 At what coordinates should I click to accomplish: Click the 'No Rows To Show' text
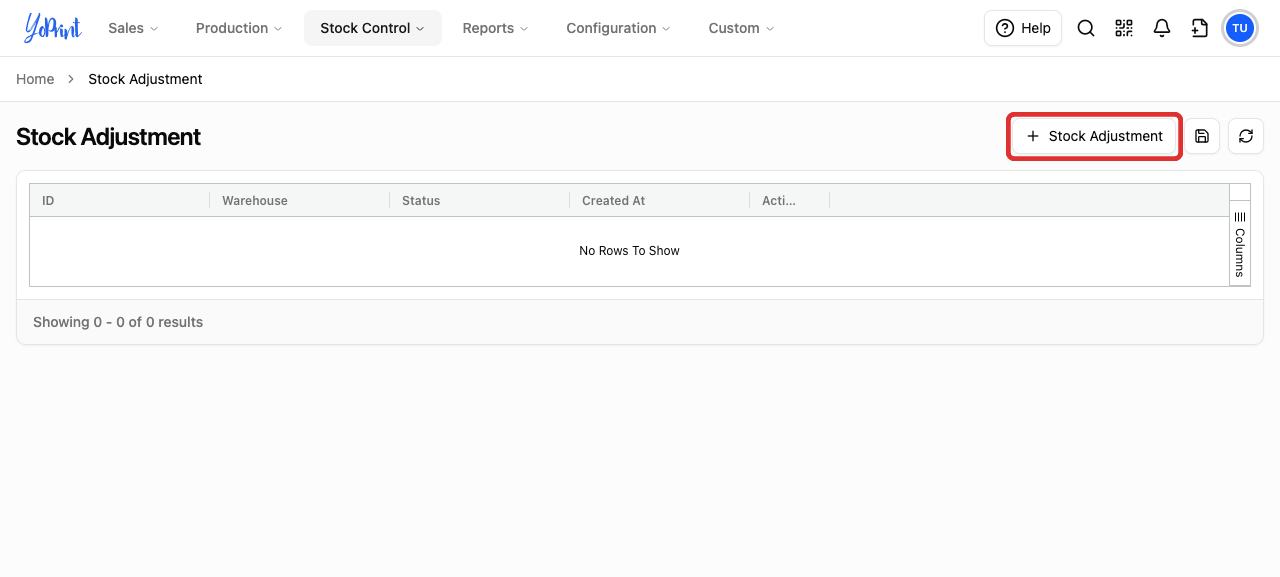[629, 251]
